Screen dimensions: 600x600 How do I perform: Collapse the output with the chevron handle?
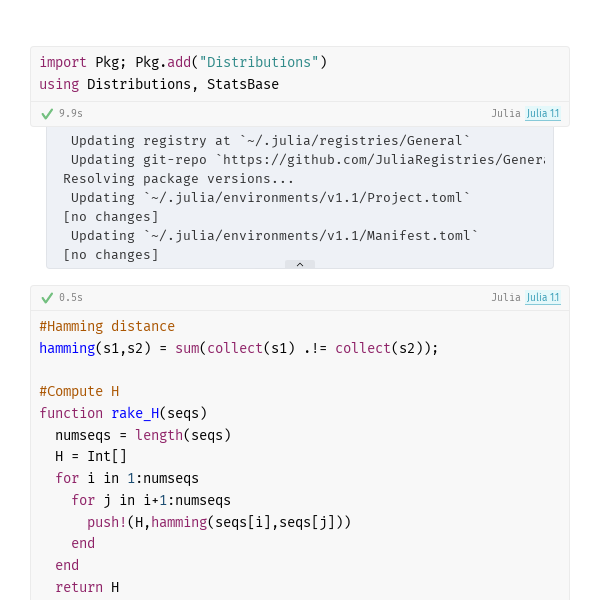click(x=300, y=264)
